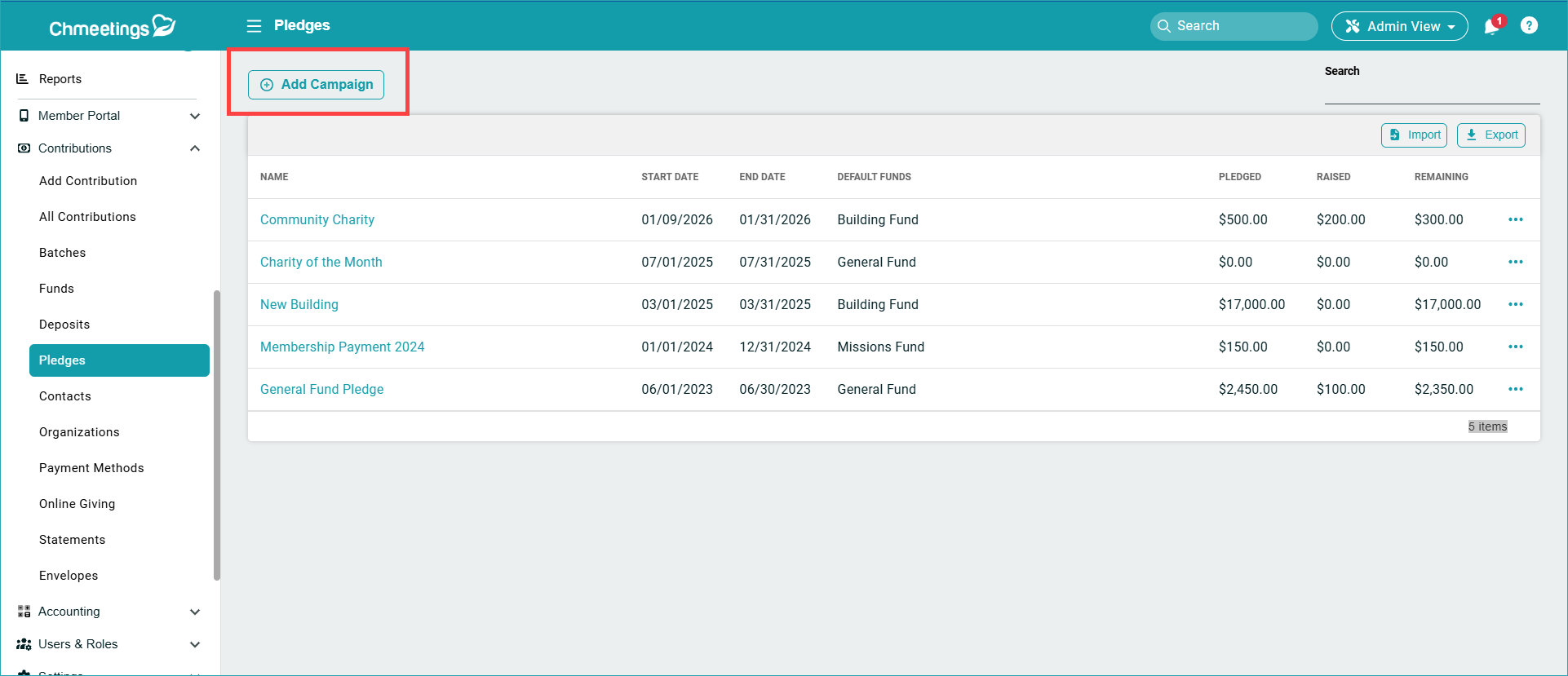1568x676 pixels.
Task: Open Reports in the sidebar
Action: 60,79
